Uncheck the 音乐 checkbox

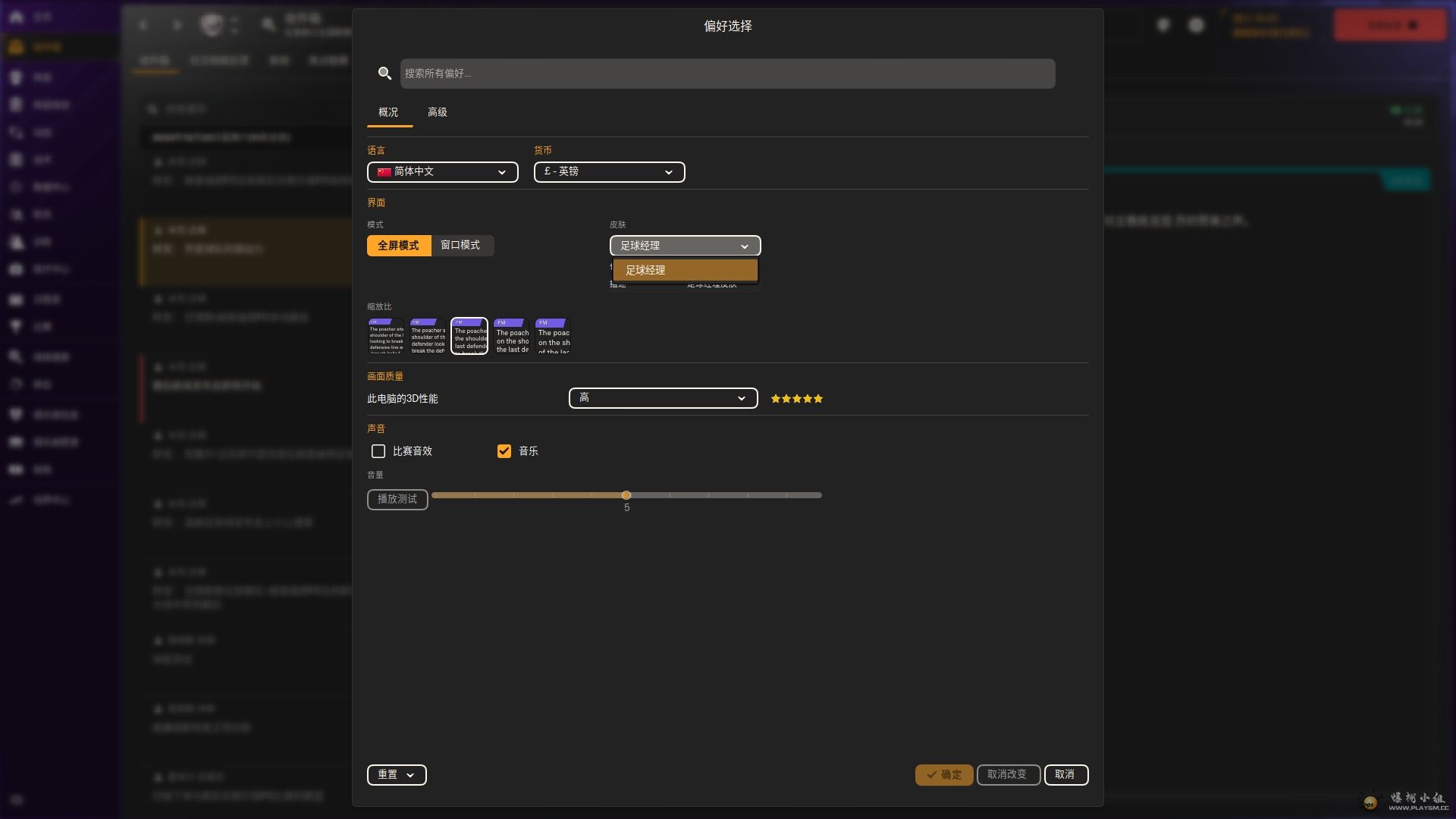[504, 451]
